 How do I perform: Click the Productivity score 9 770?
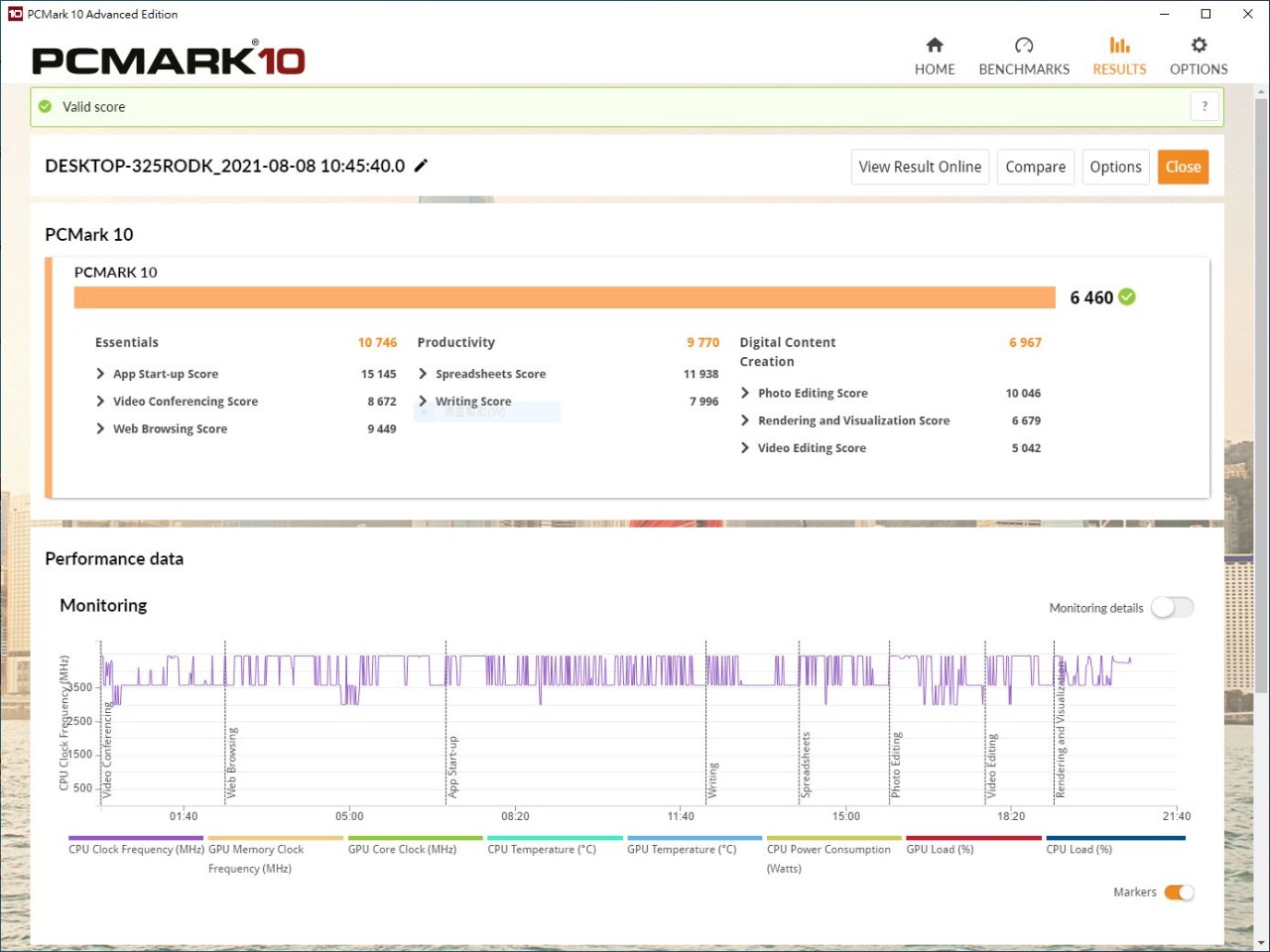click(702, 342)
